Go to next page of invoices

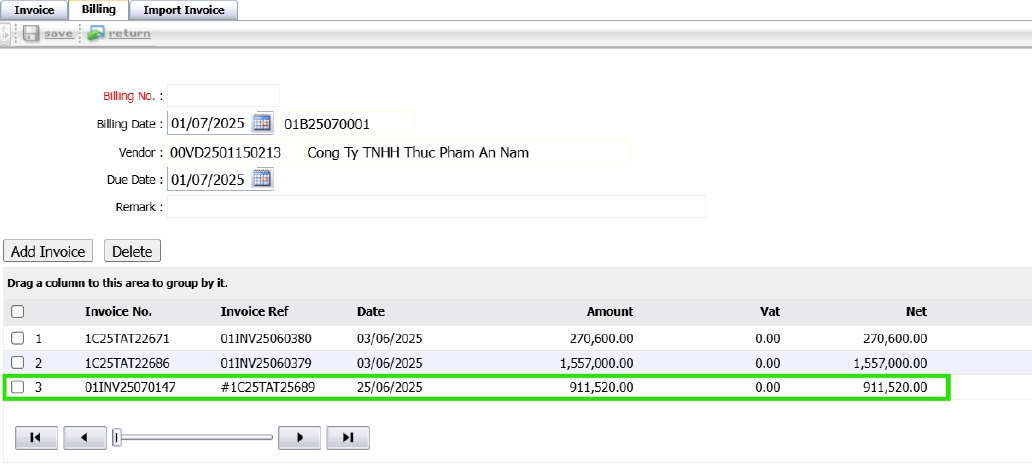point(299,438)
